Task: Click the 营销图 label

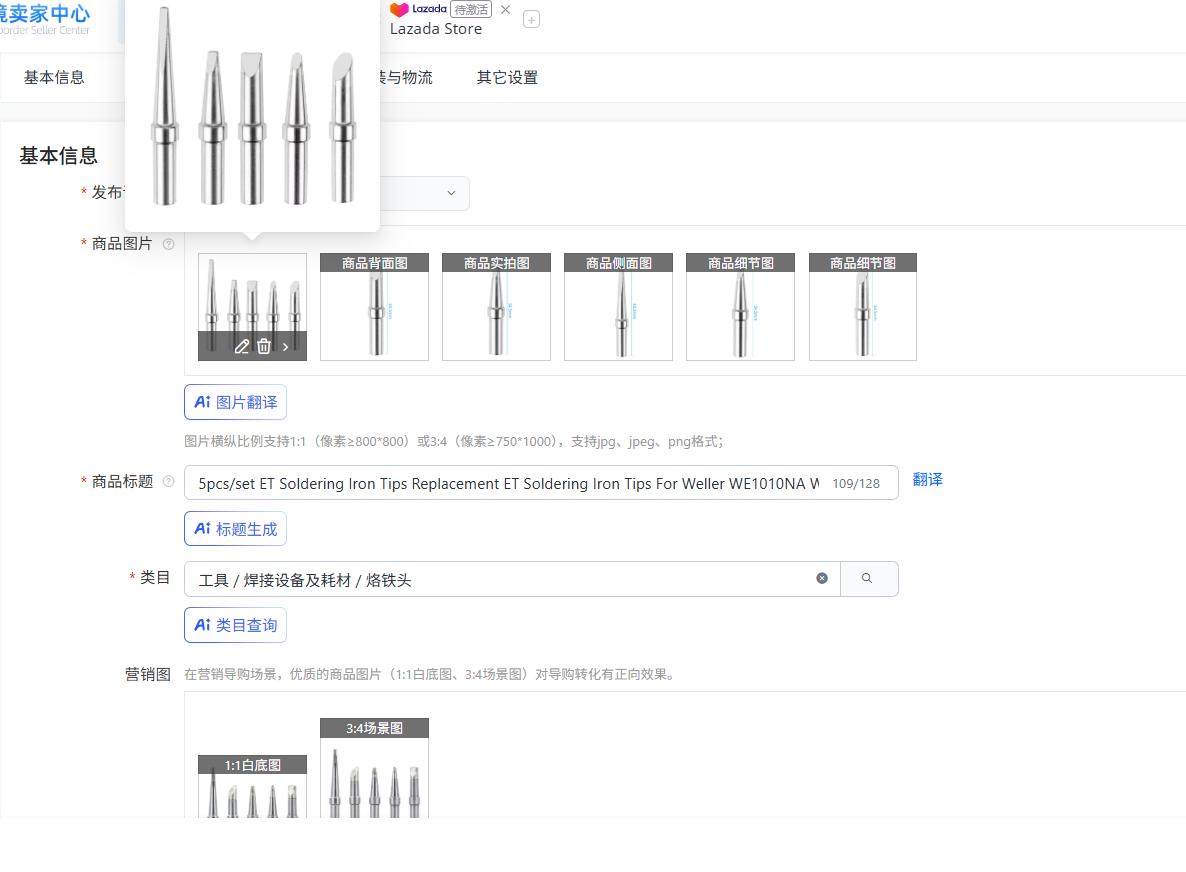Action: click(147, 674)
